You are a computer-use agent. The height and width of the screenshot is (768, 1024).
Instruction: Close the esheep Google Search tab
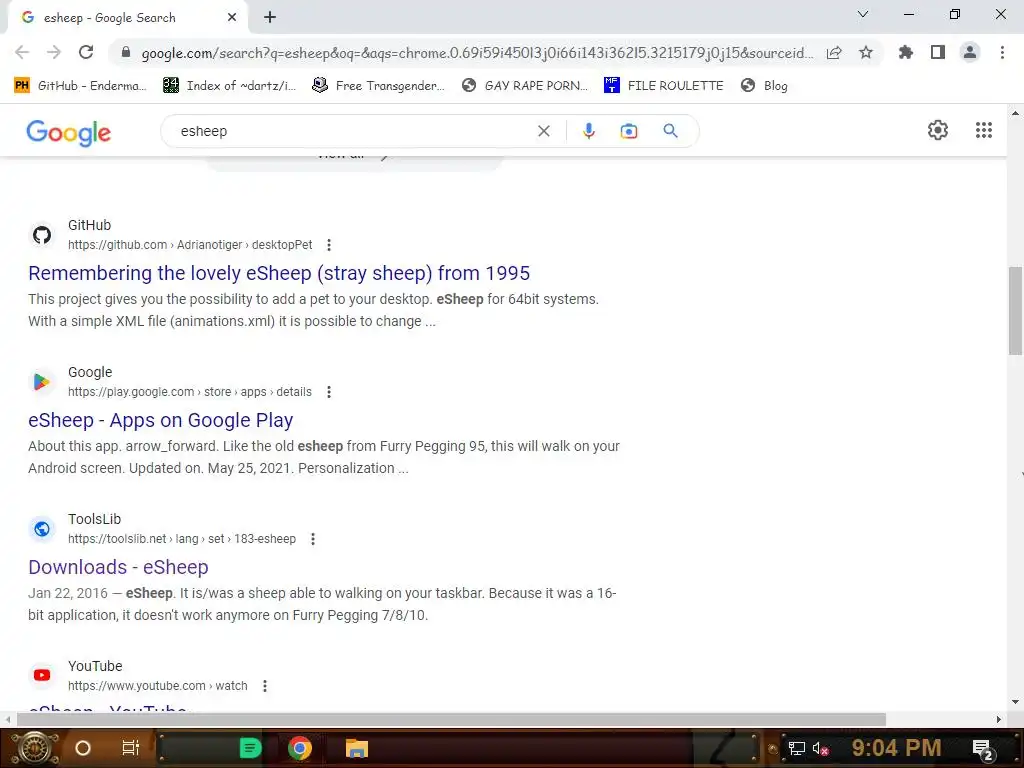pyautogui.click(x=232, y=18)
